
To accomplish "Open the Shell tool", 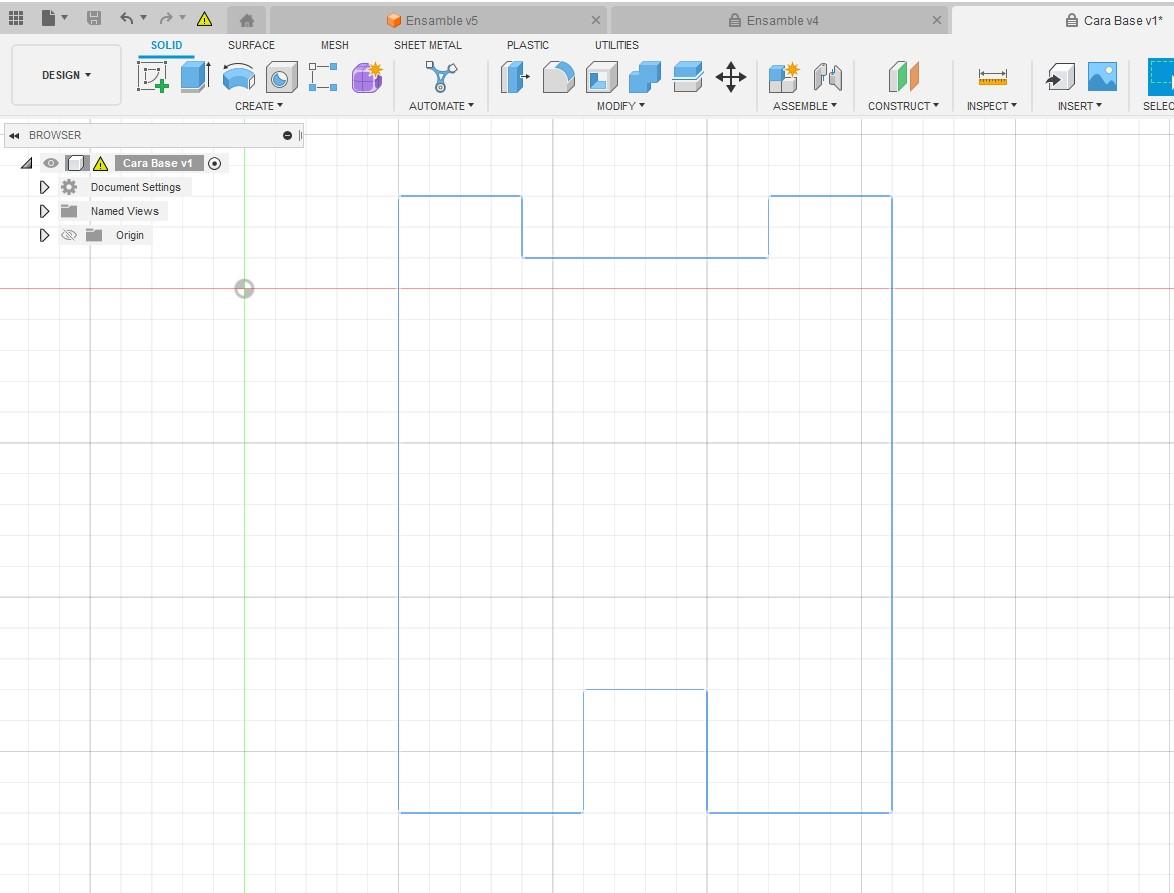I will [x=601, y=77].
